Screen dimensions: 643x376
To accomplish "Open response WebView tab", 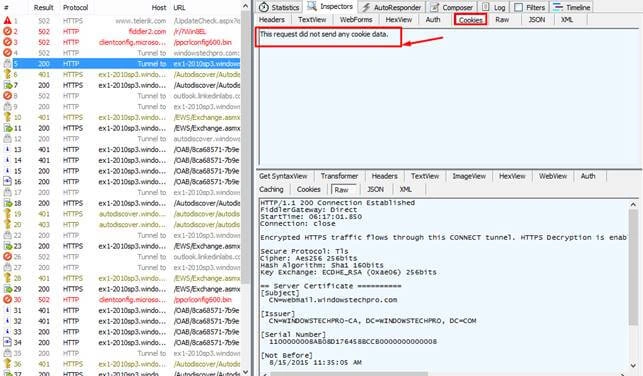I will pyautogui.click(x=553, y=176).
